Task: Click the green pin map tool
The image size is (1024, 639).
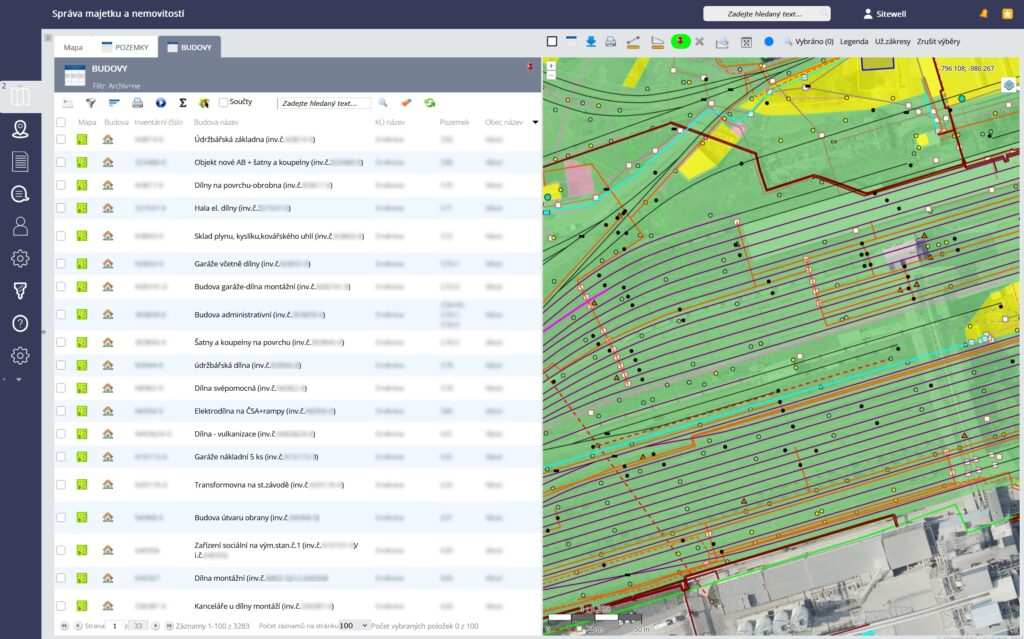Action: pos(680,41)
